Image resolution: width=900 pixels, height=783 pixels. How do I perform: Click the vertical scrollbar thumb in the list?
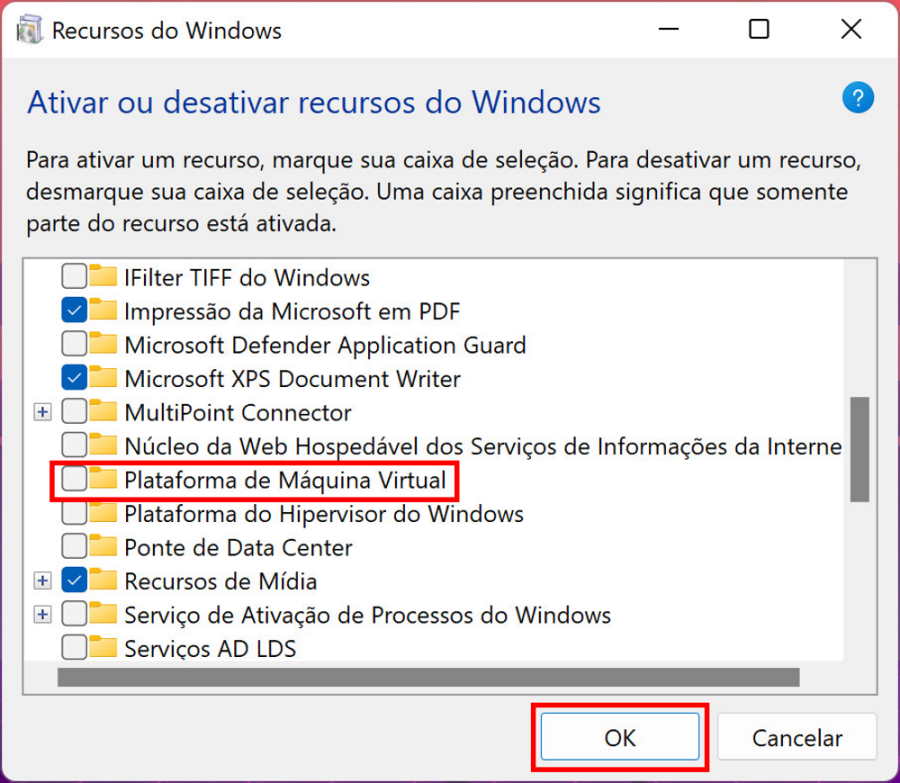pyautogui.click(x=859, y=448)
